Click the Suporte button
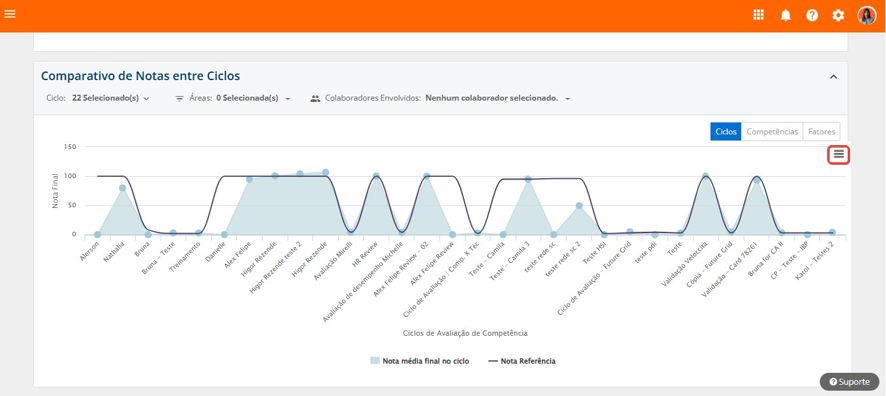The image size is (886, 396). [849, 382]
